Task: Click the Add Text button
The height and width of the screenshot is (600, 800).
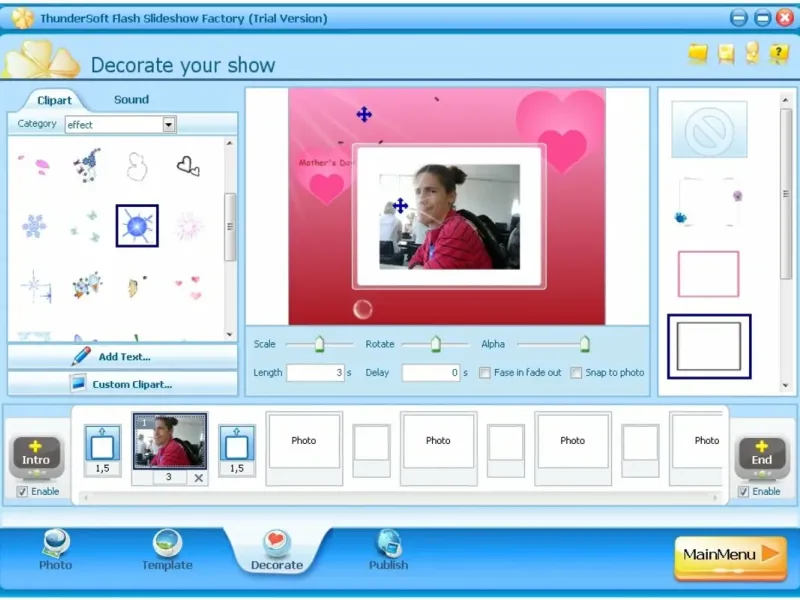Action: coord(122,357)
